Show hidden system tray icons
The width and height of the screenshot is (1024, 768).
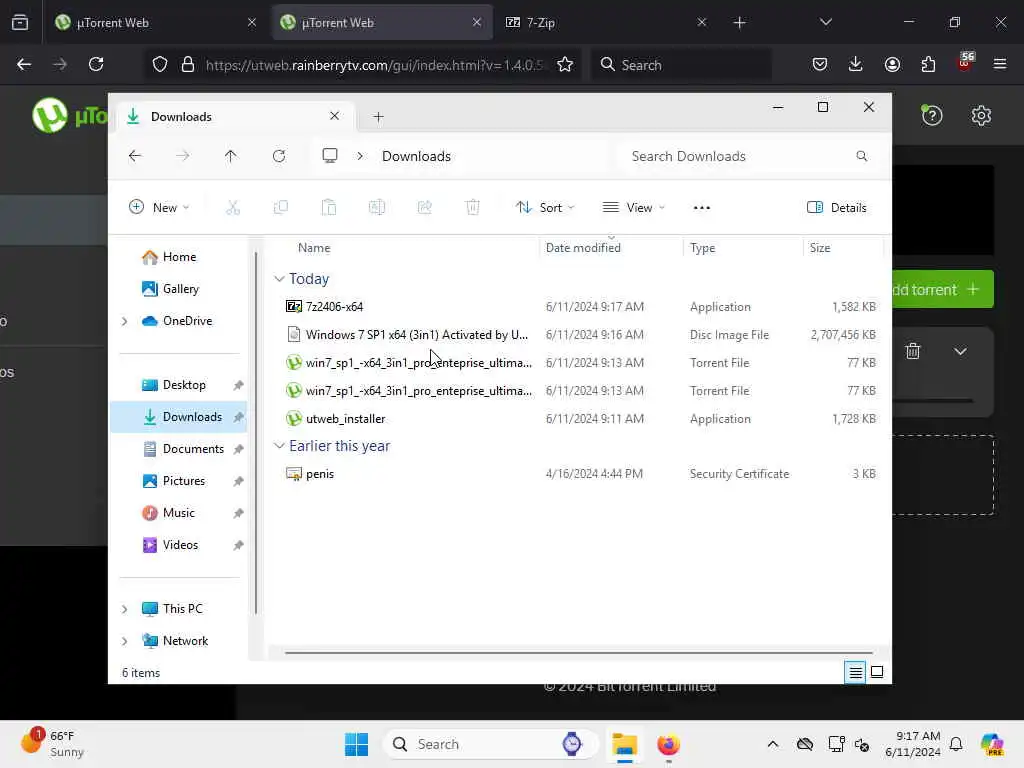(773, 744)
